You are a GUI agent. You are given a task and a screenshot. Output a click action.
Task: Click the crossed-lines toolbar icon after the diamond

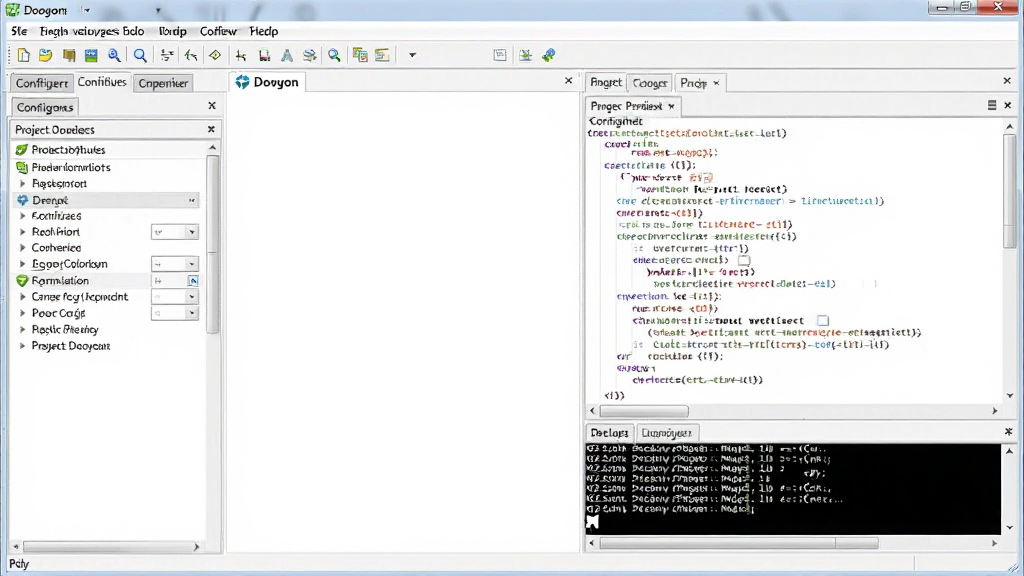(241, 56)
